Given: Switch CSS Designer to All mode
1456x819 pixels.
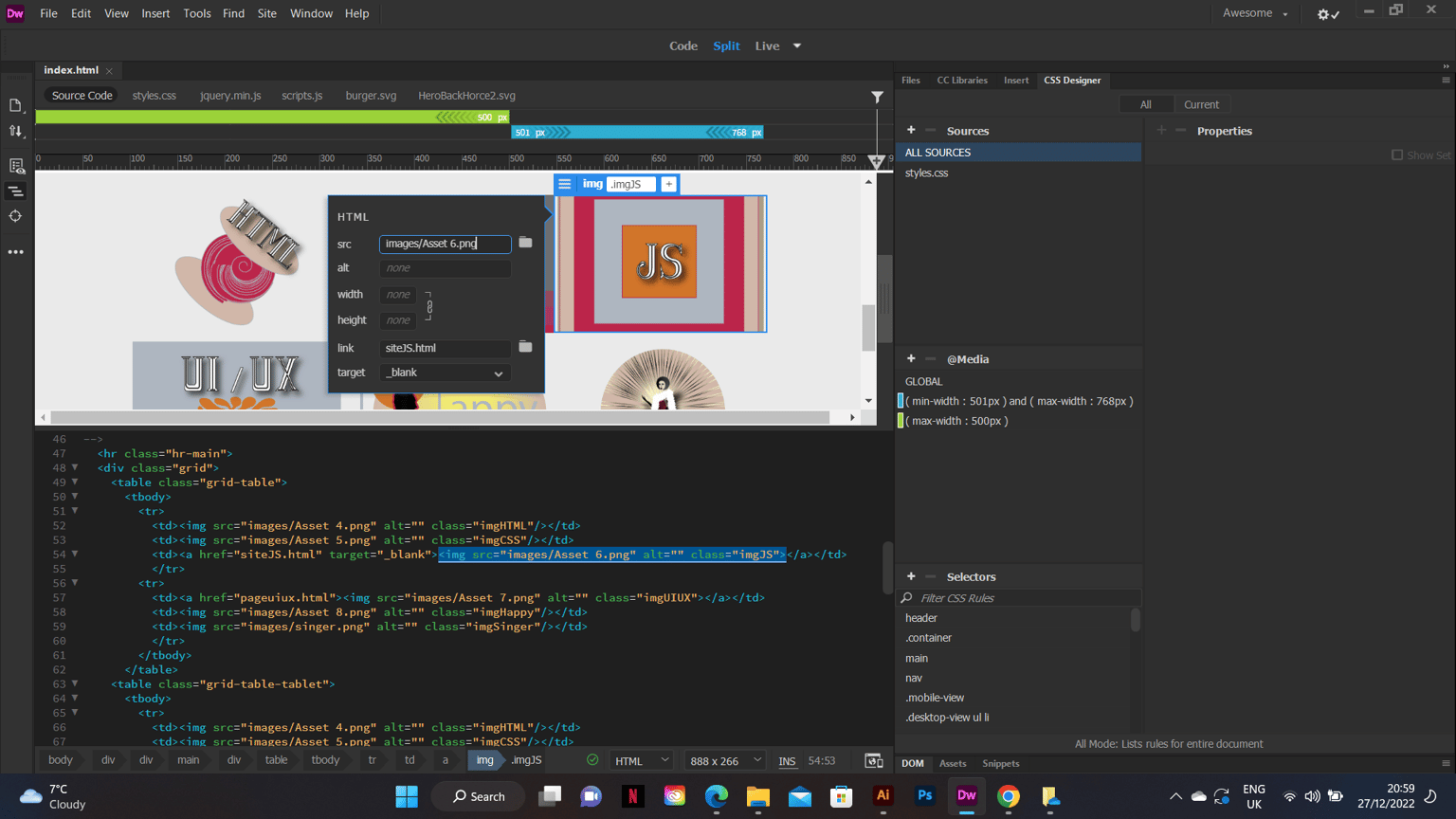Looking at the screenshot, I should click(x=1146, y=104).
